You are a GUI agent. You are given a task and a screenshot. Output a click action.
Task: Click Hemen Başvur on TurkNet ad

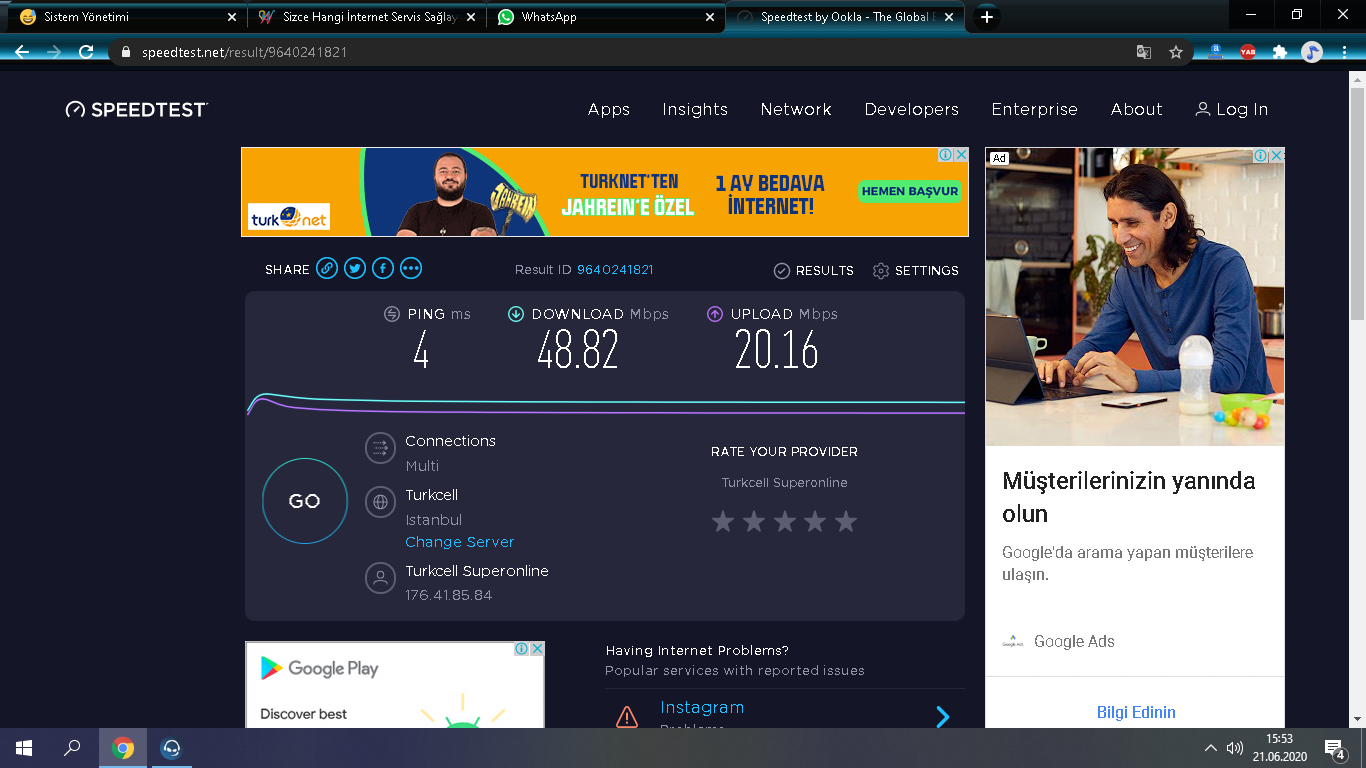point(910,191)
